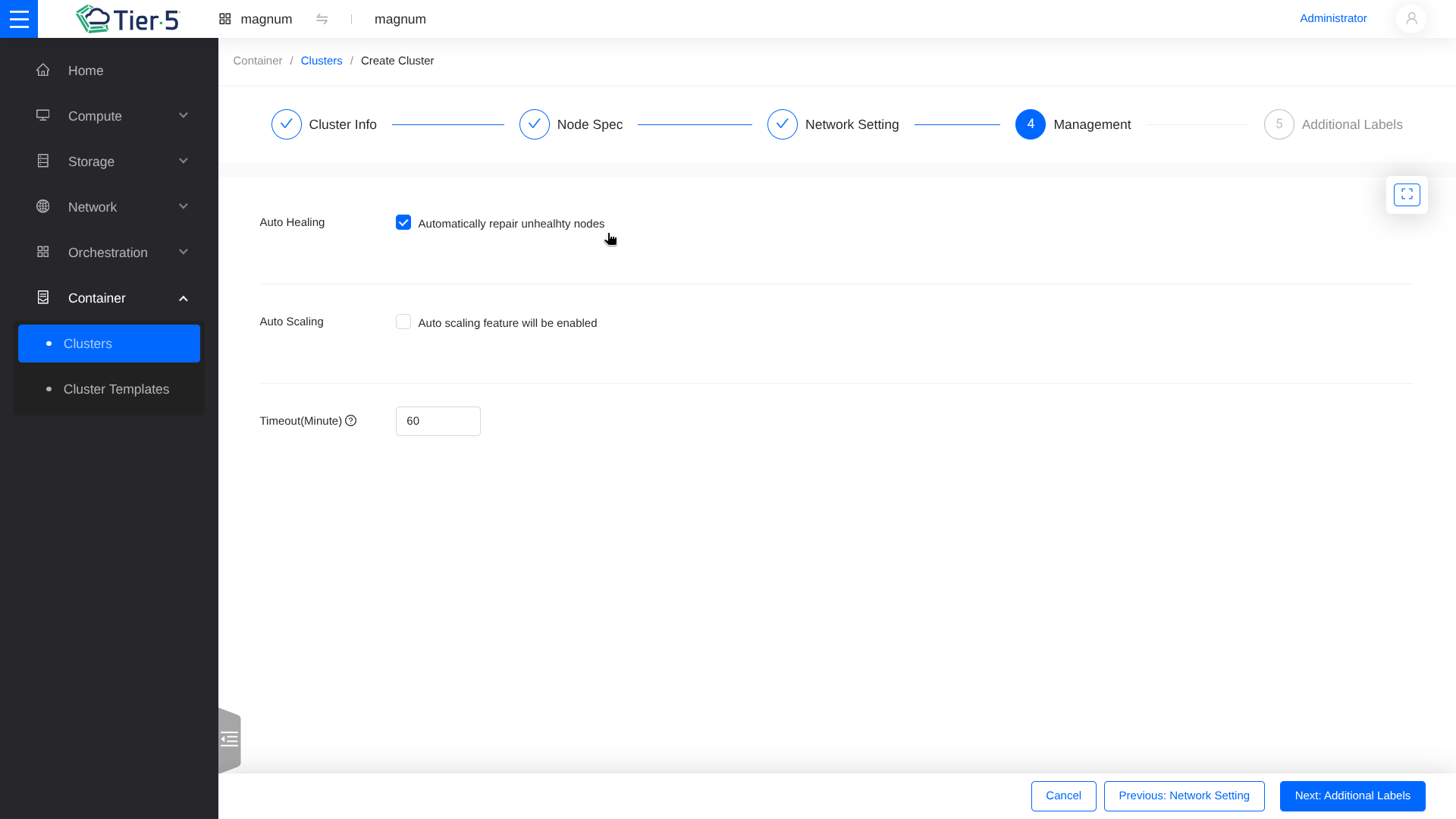Click the Timeout minute input field
Screen dimensions: 1456x819
pyautogui.click(x=438, y=421)
